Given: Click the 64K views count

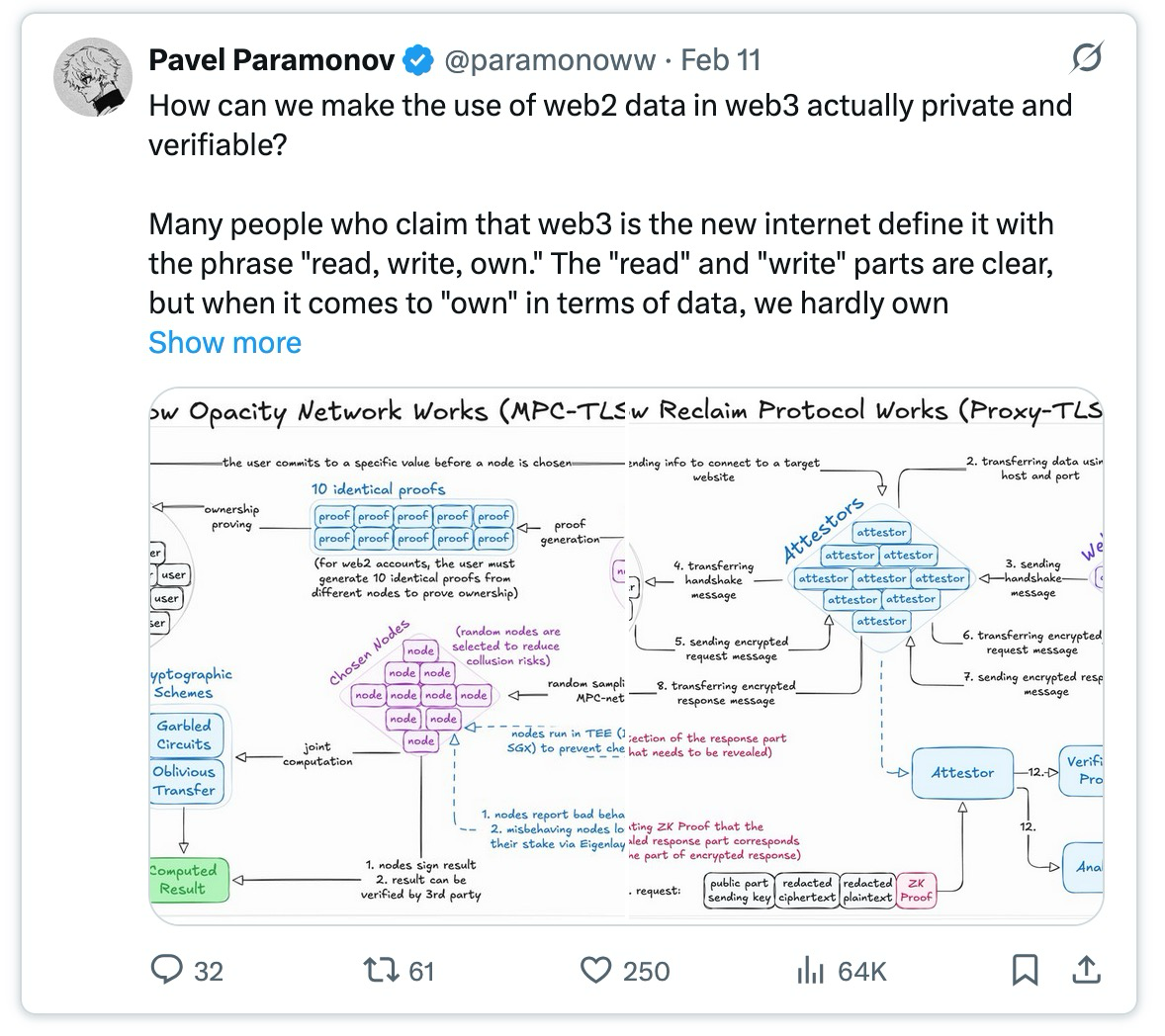Looking at the screenshot, I should (x=861, y=972).
